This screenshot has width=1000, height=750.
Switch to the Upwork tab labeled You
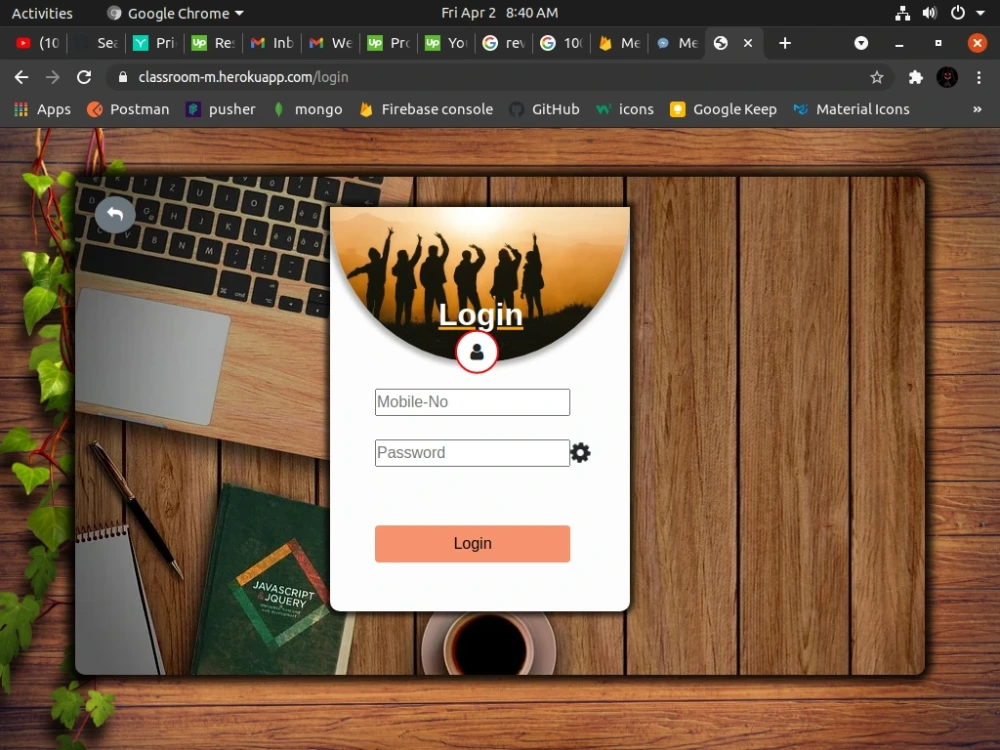pos(446,43)
